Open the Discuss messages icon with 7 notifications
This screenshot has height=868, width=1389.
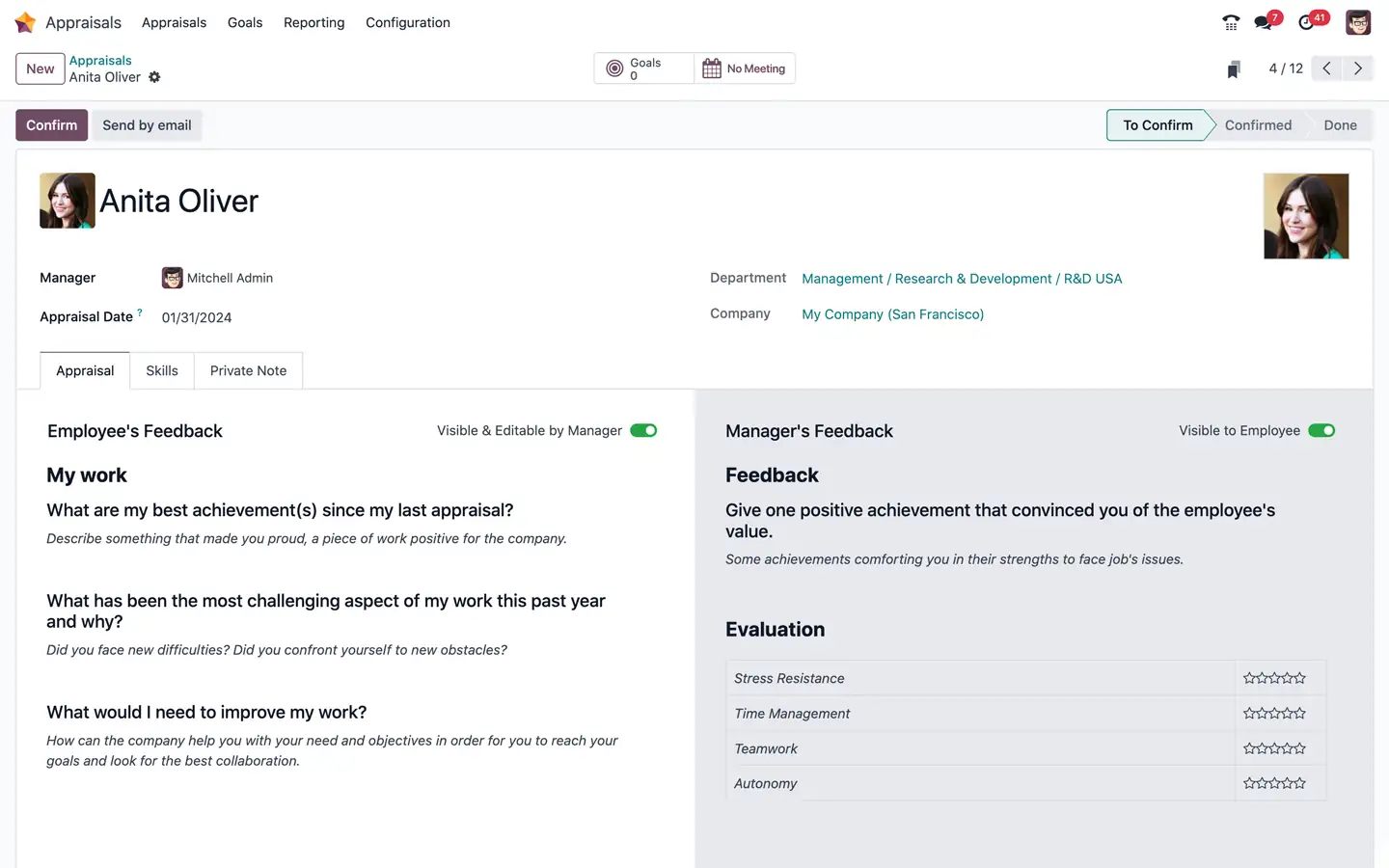click(x=1266, y=21)
